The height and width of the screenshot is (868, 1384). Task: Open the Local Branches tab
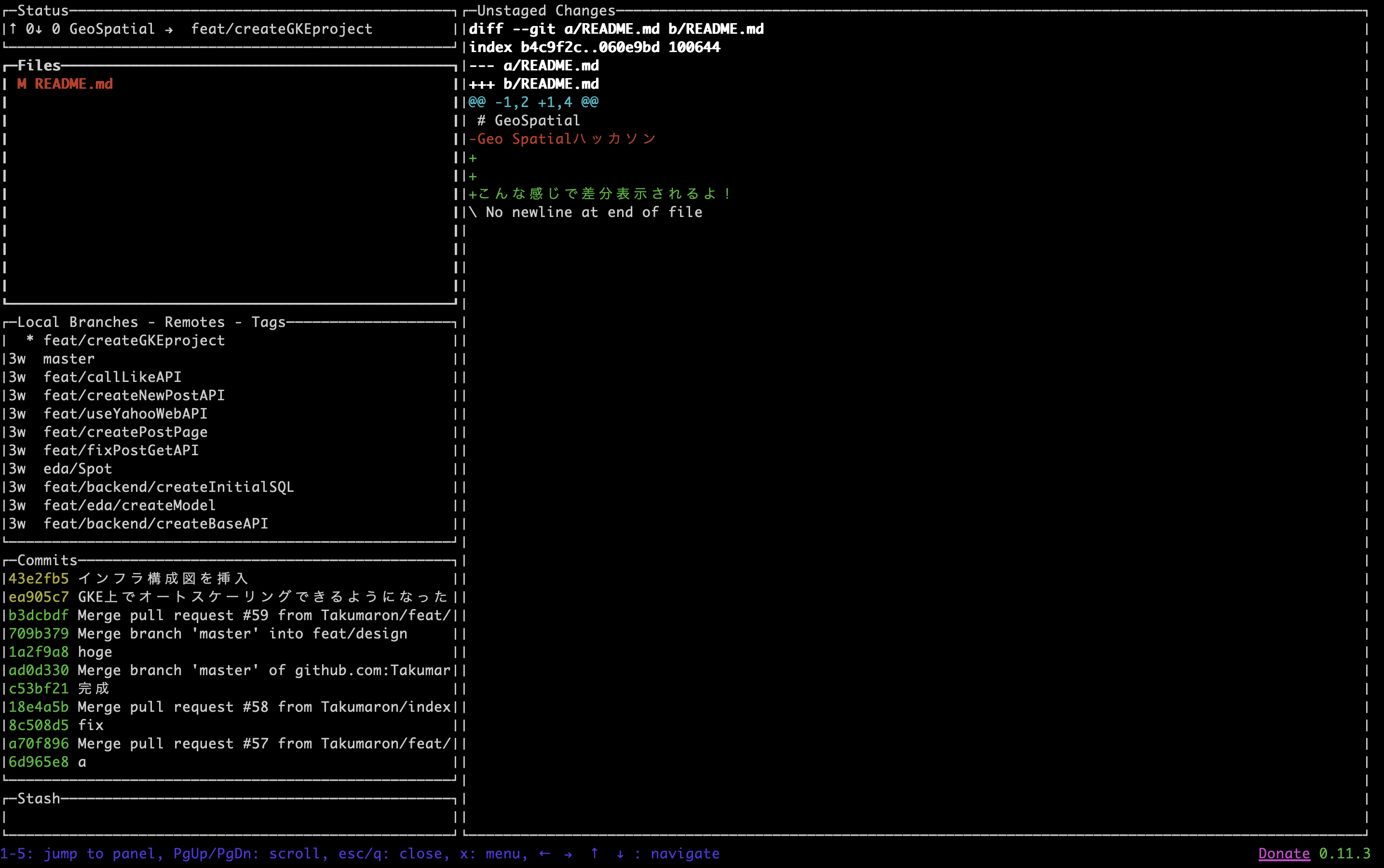click(x=78, y=322)
